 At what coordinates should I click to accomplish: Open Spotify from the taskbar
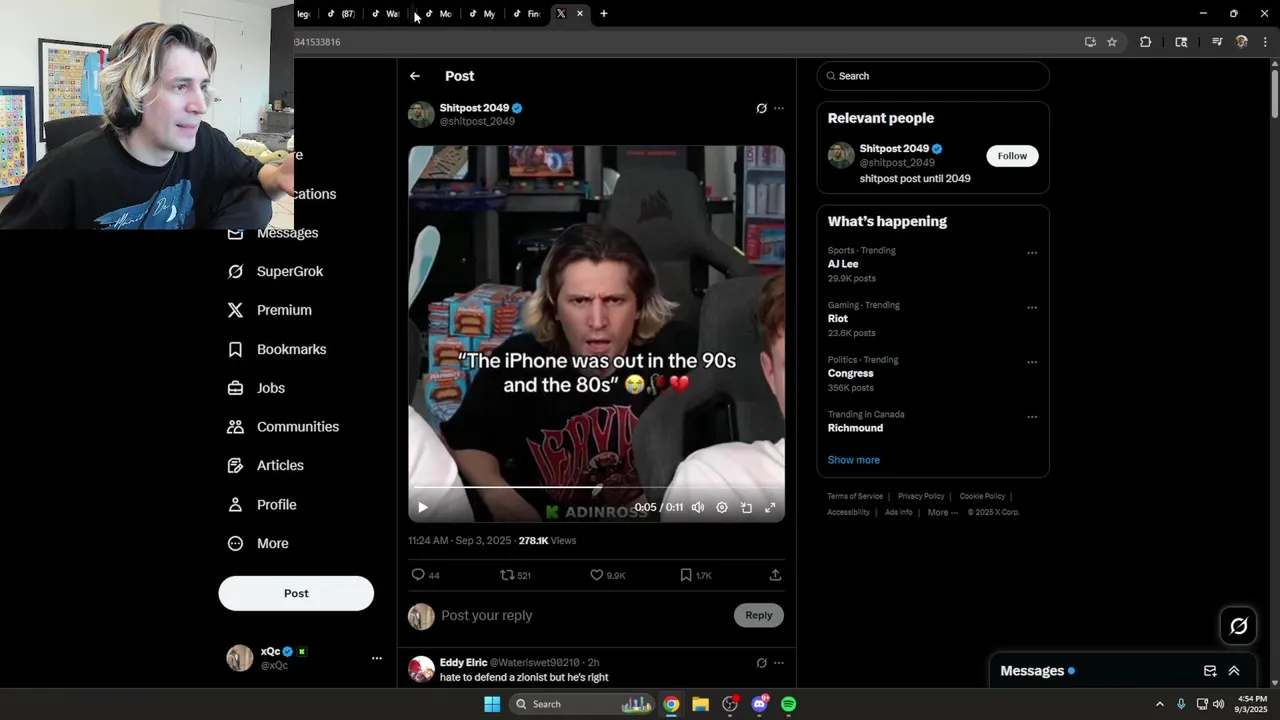[788, 704]
